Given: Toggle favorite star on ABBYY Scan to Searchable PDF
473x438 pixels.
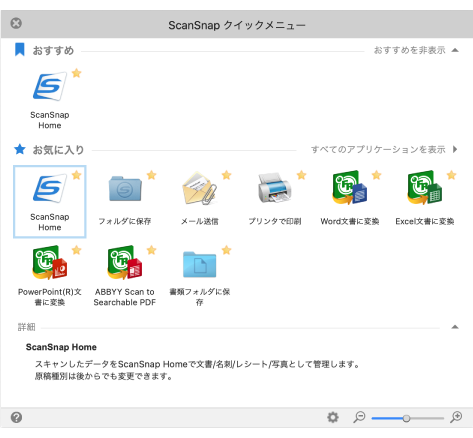Looking at the screenshot, I should point(152,250).
